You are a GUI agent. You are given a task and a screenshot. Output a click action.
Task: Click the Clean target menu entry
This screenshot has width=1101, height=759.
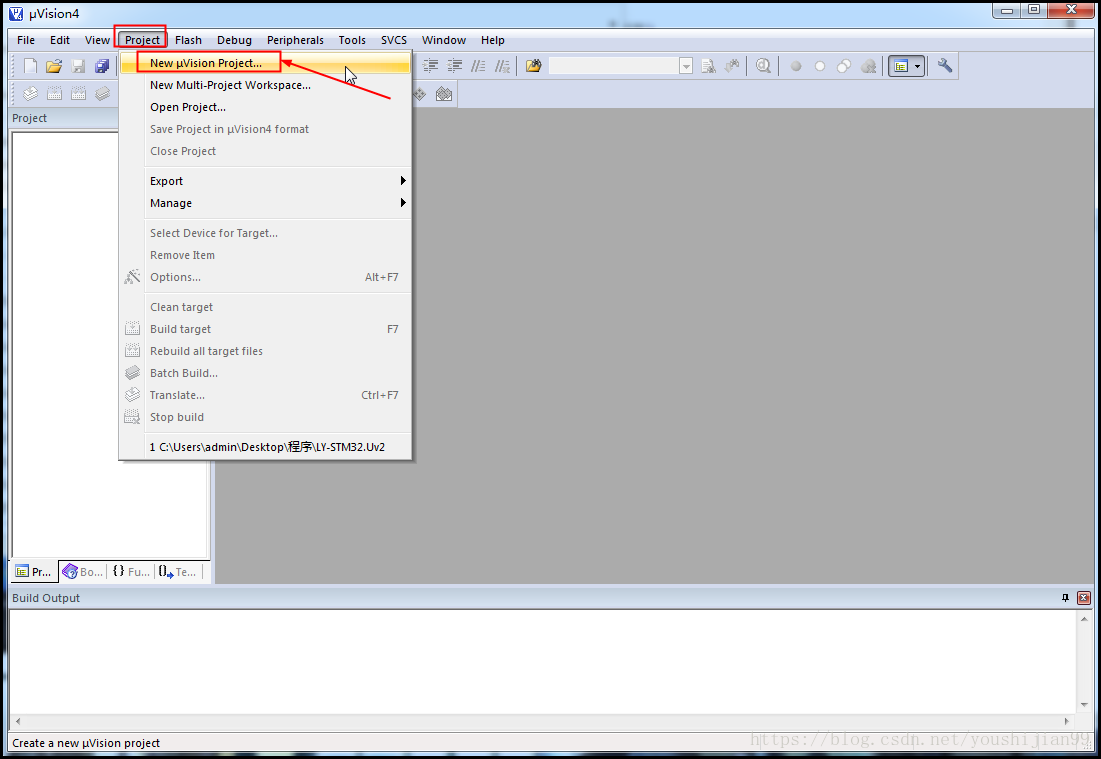point(265,307)
